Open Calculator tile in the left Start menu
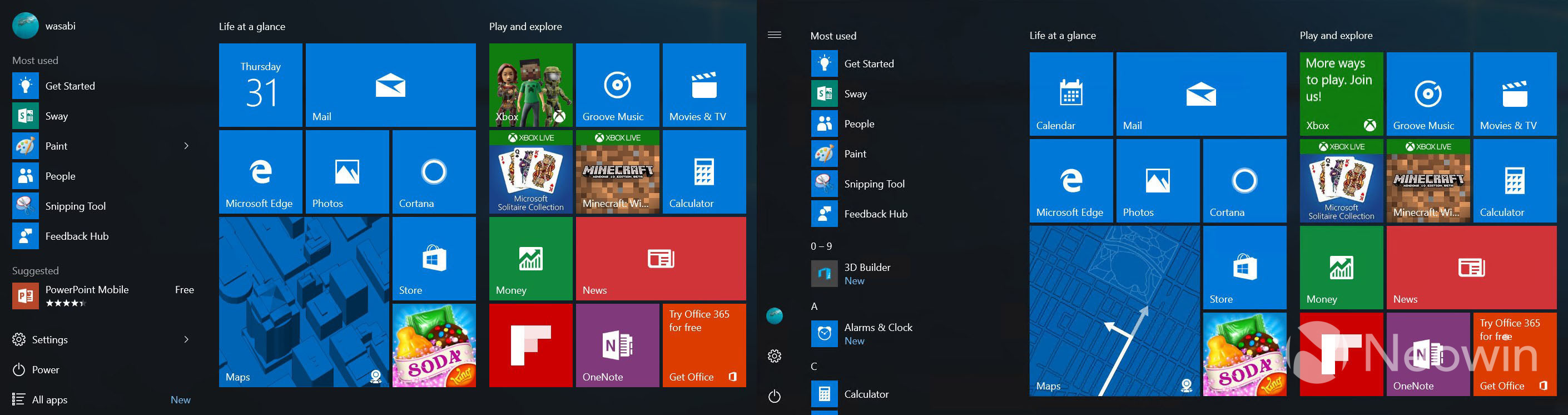Screen dimensions: 1568x415 coord(704,172)
